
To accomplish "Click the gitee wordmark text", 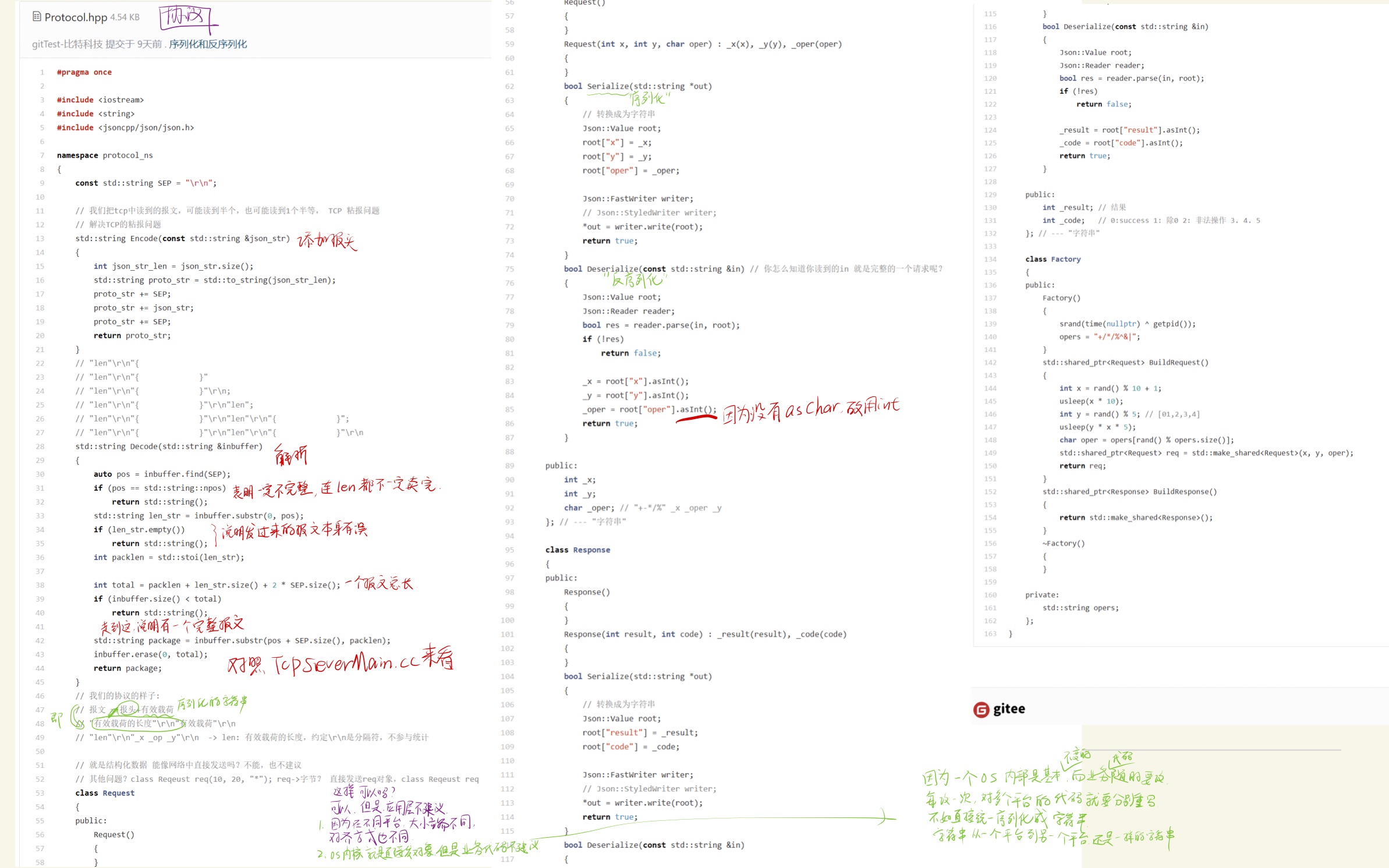I will pos(1008,709).
